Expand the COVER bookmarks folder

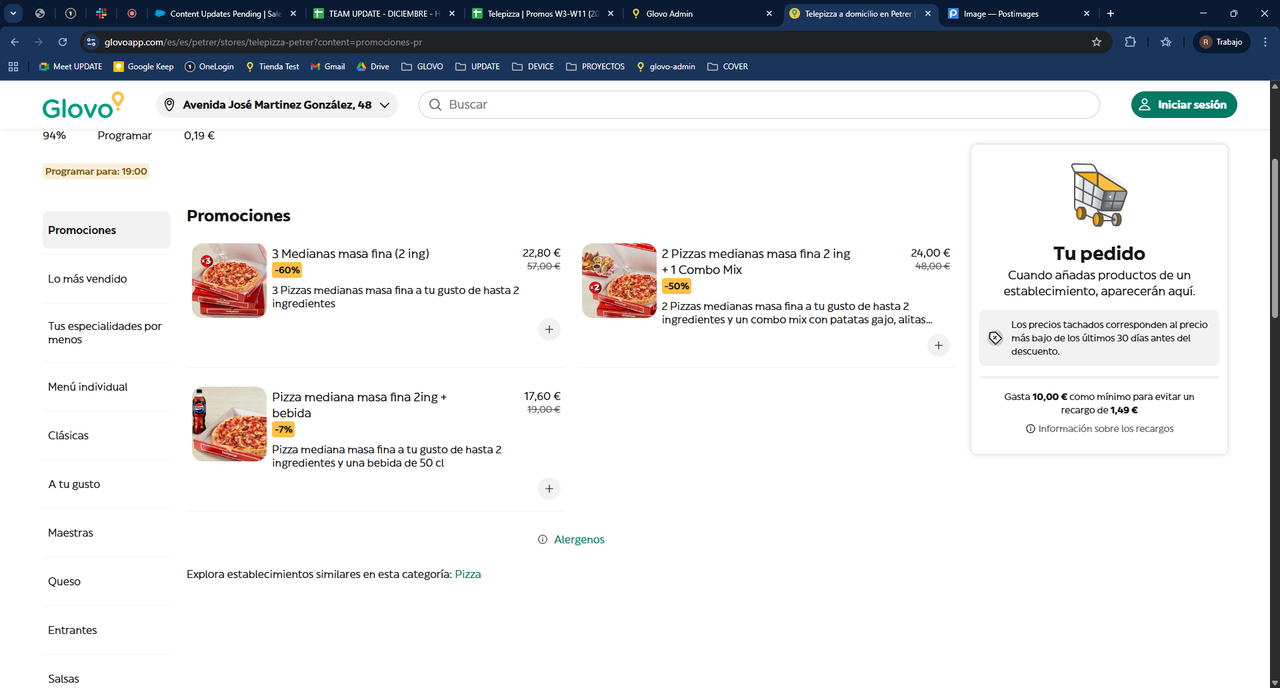[727, 67]
